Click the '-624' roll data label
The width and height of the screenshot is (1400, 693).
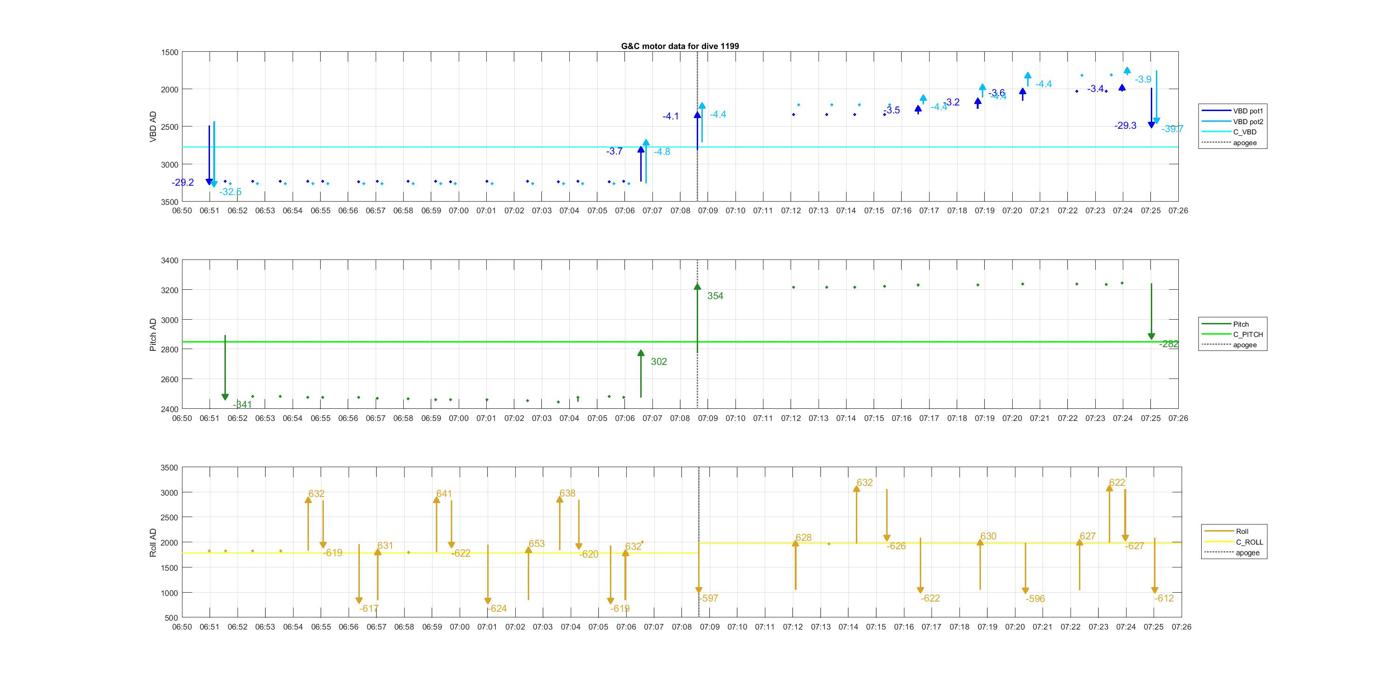pos(497,609)
